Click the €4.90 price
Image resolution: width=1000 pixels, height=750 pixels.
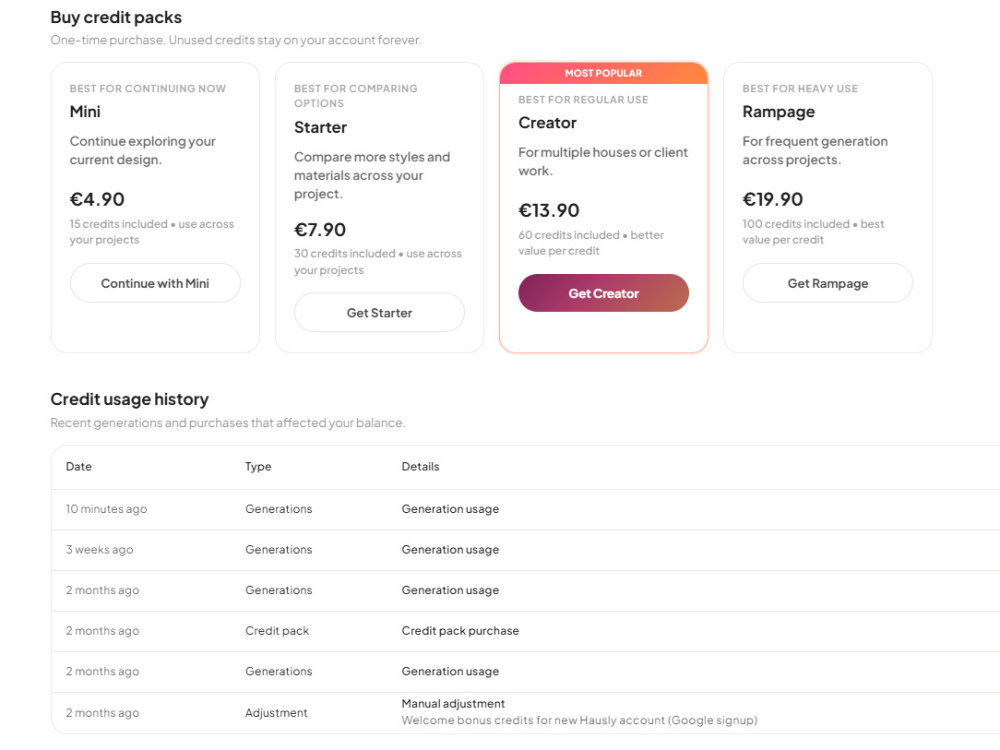coord(97,199)
